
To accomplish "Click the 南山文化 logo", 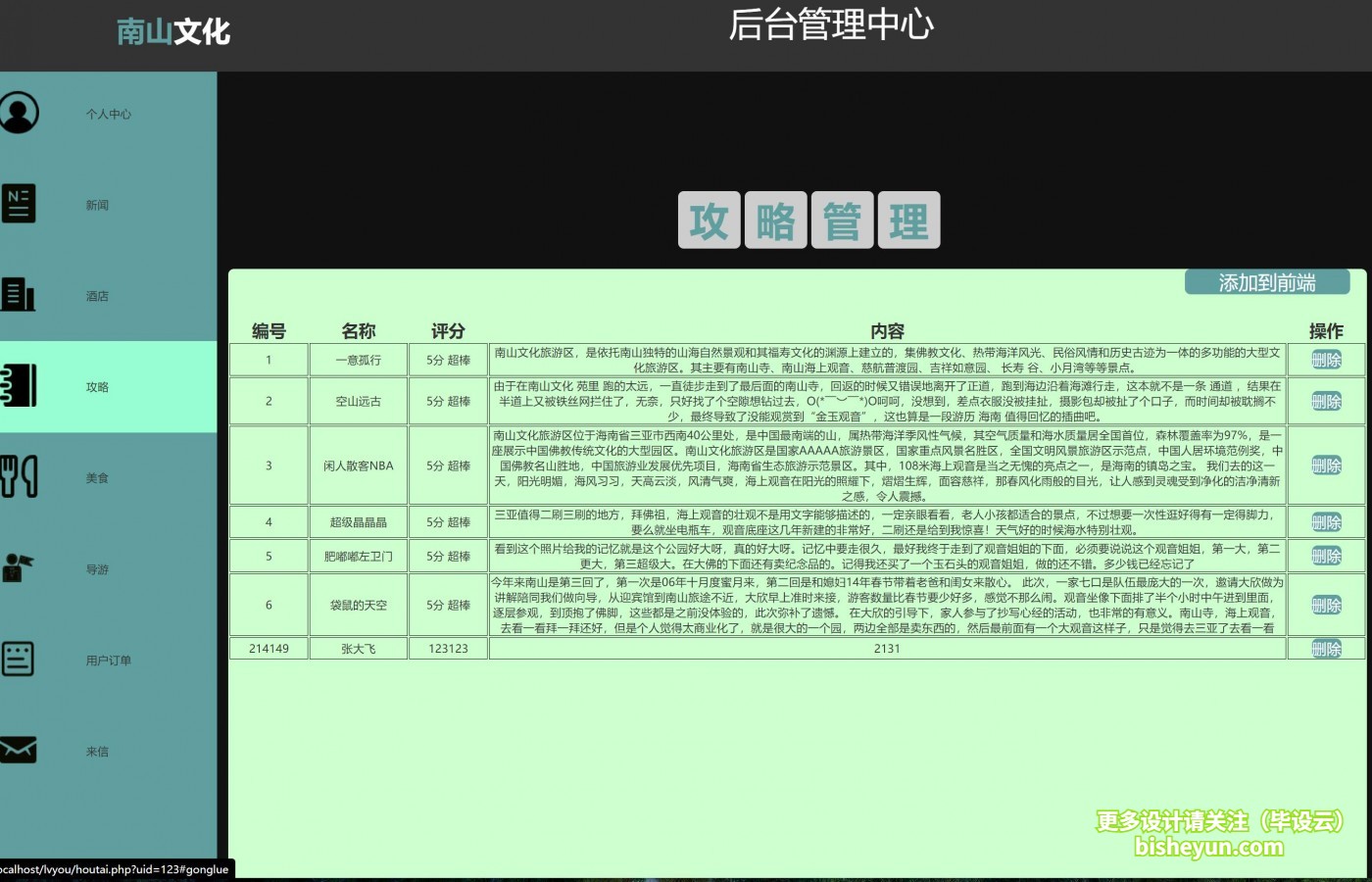I will coord(172,32).
